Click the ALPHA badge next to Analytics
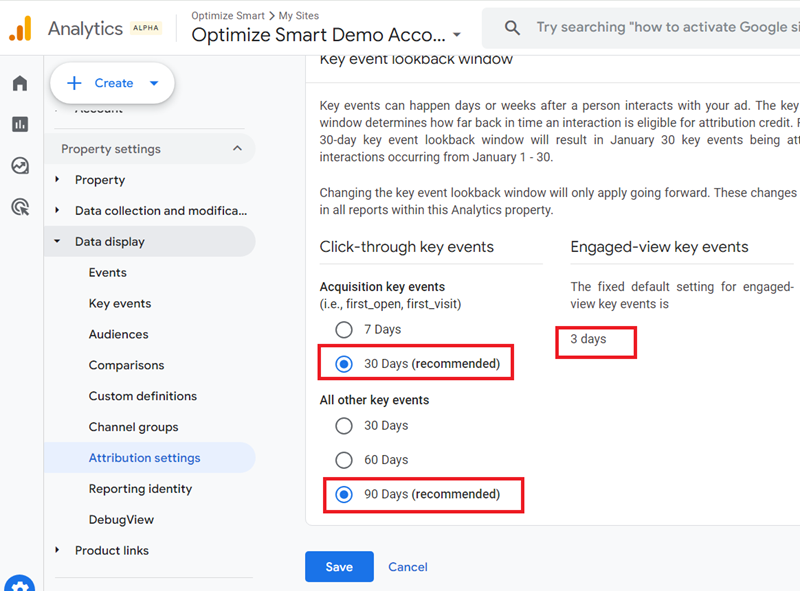Screen dimensions: 800x591 tap(146, 28)
